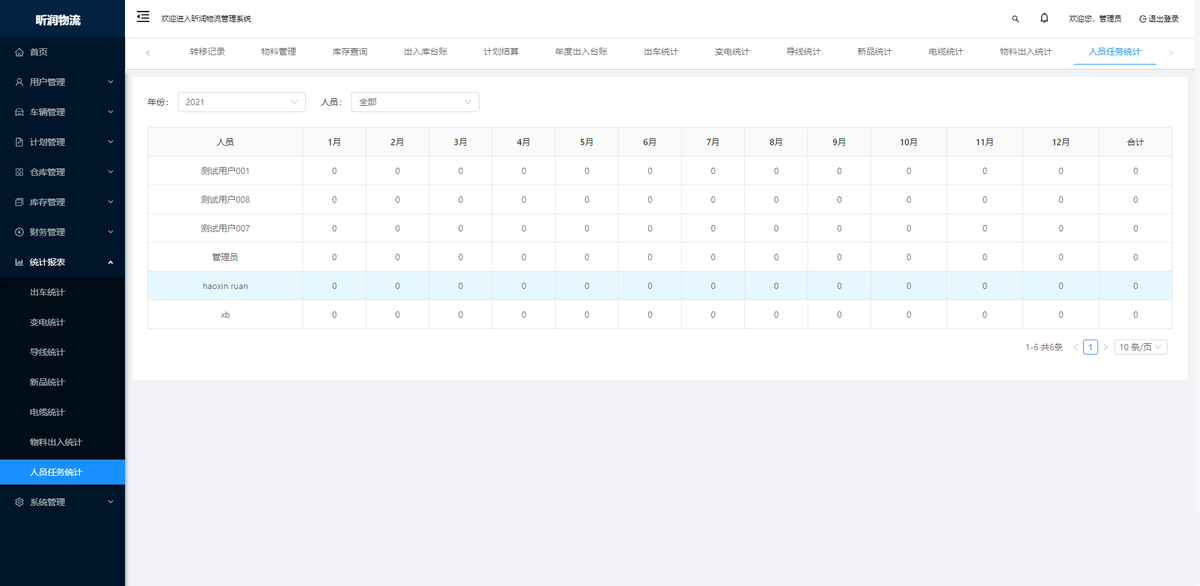1200x586 pixels.
Task: Open 物料出入统计 in the sidebar
Action: (x=62, y=442)
